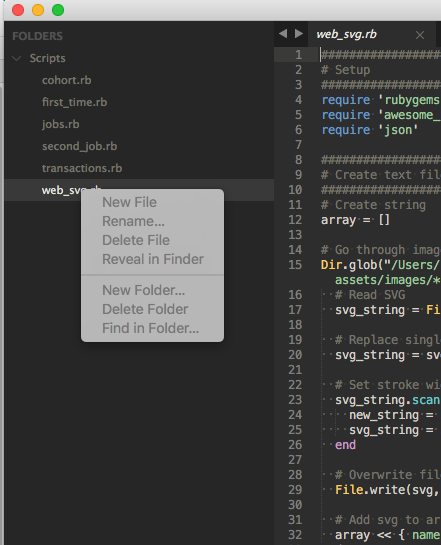Click line number 12 in gutter
Image resolution: width=441 pixels, height=545 pixels.
coord(295,220)
